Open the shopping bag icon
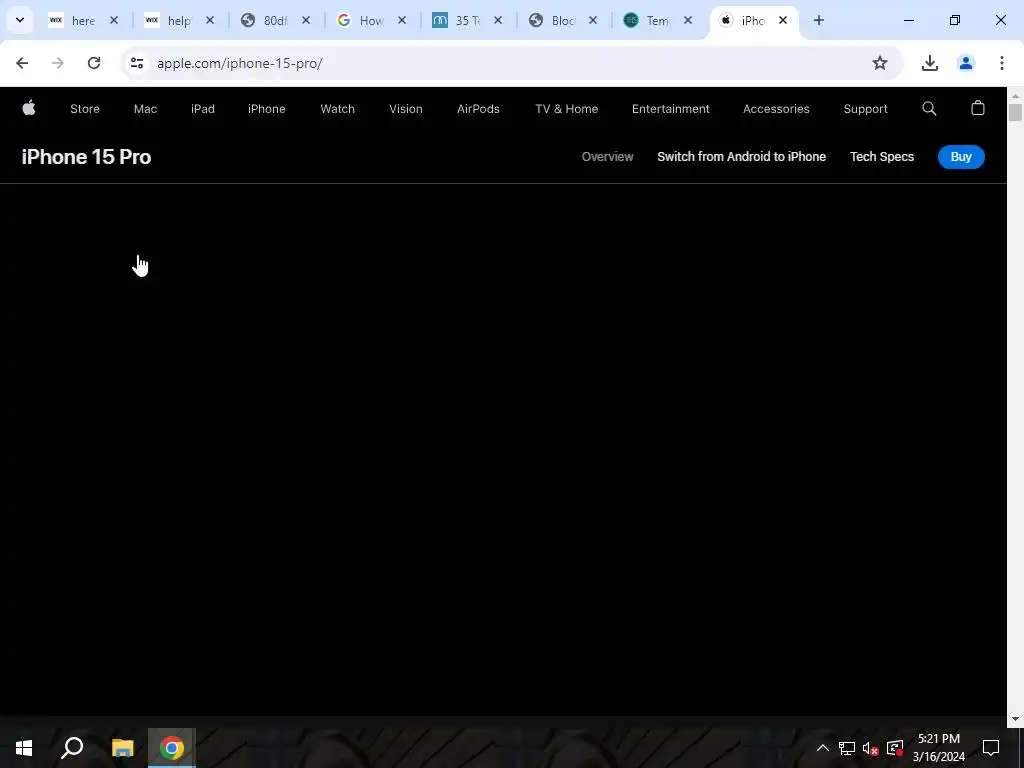 point(978,108)
